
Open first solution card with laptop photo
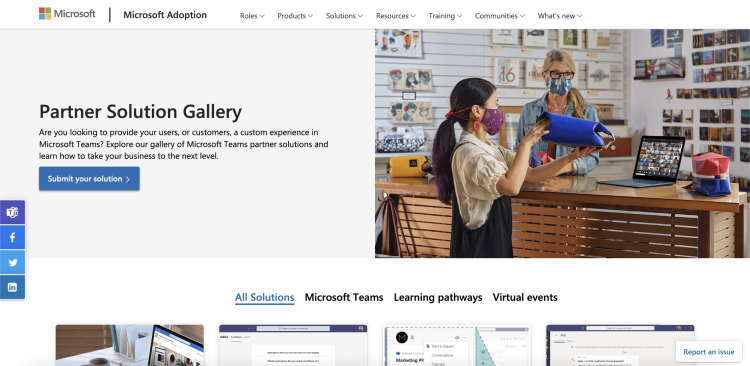tap(130, 345)
